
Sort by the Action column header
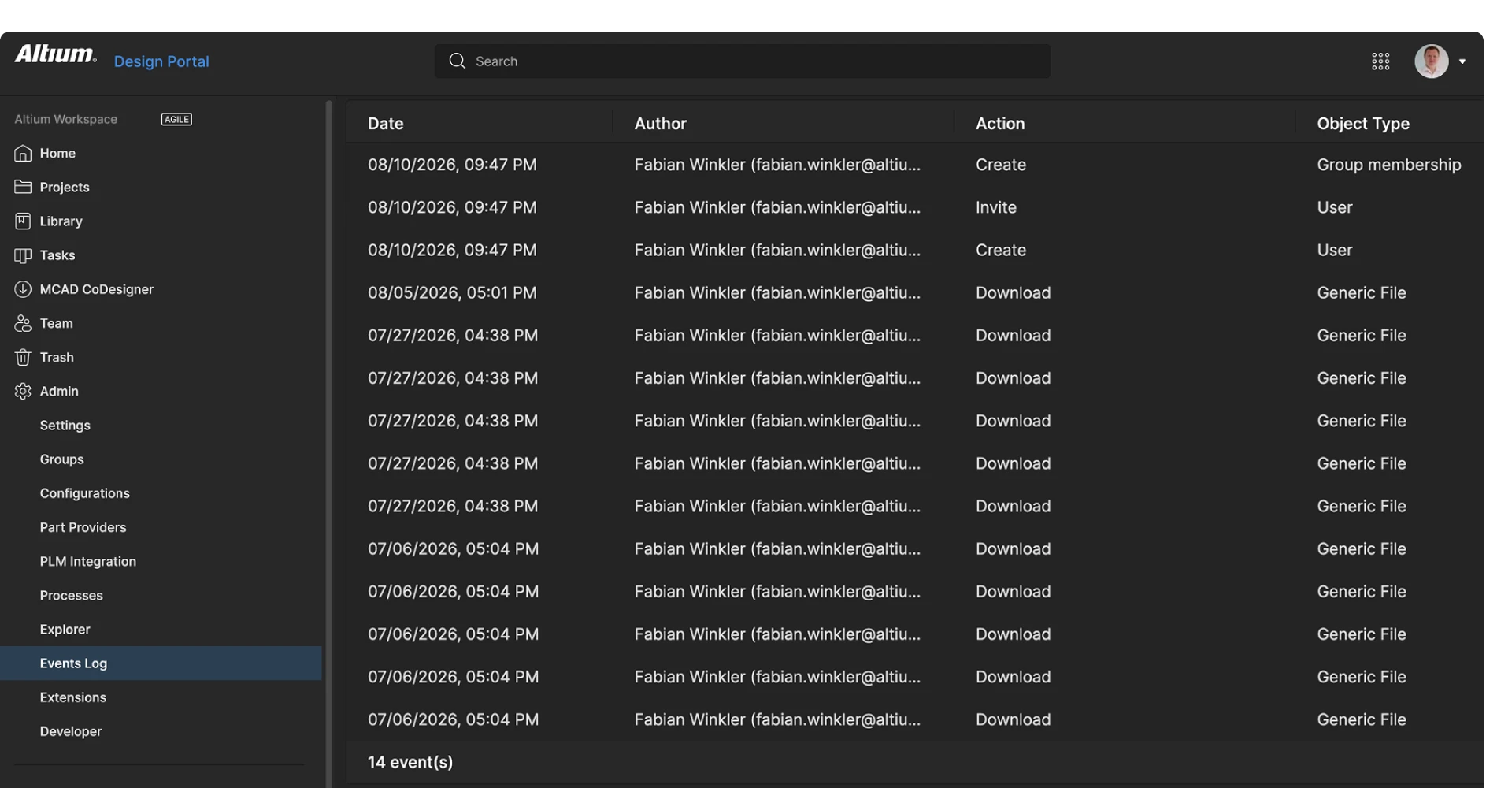point(1000,124)
